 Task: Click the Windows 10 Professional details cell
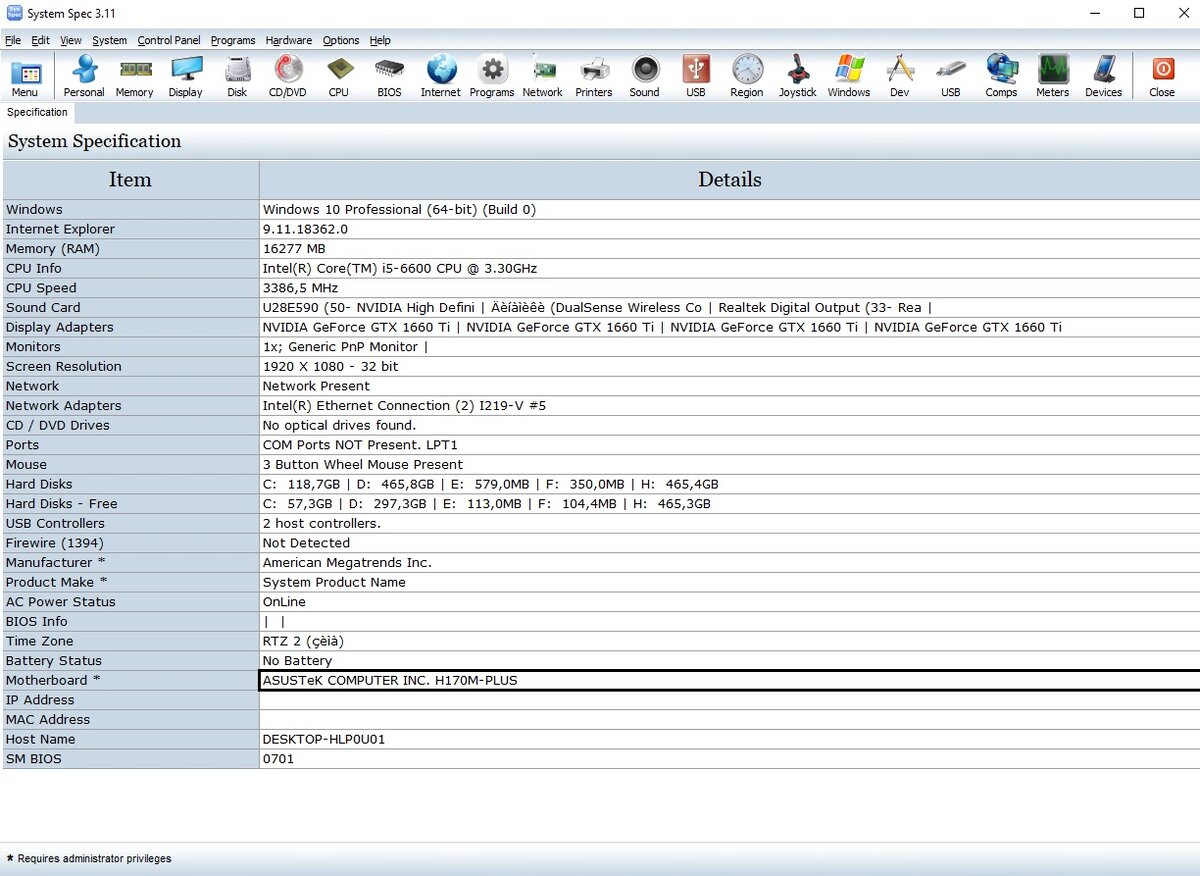point(730,209)
